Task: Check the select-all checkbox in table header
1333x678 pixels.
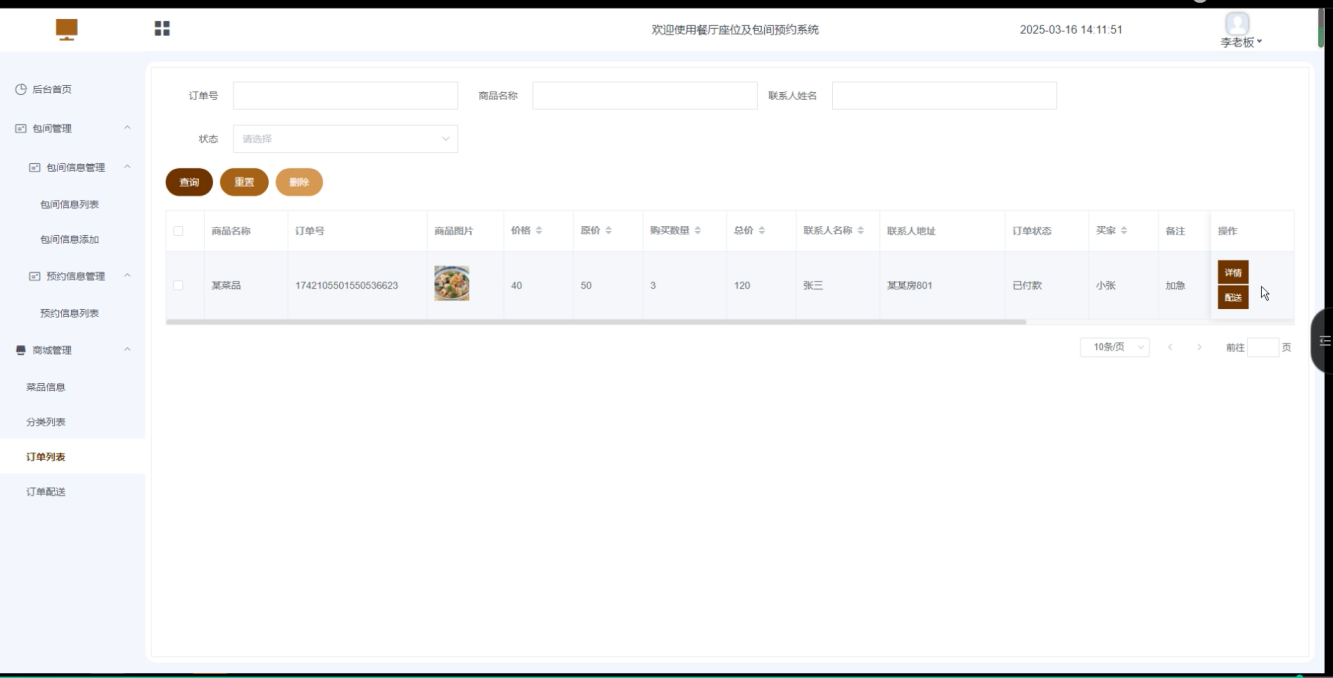Action: coord(179,231)
